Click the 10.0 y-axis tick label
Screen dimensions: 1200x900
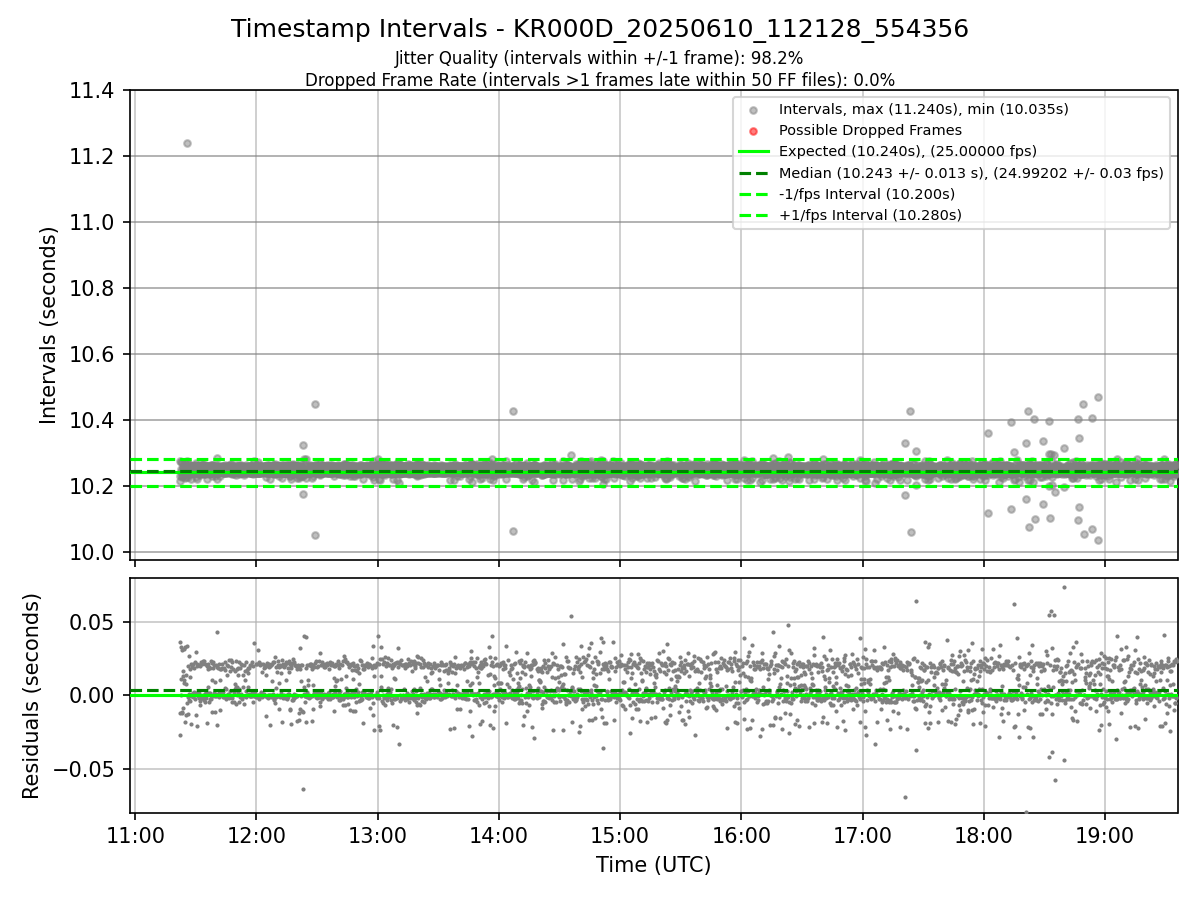pos(93,553)
